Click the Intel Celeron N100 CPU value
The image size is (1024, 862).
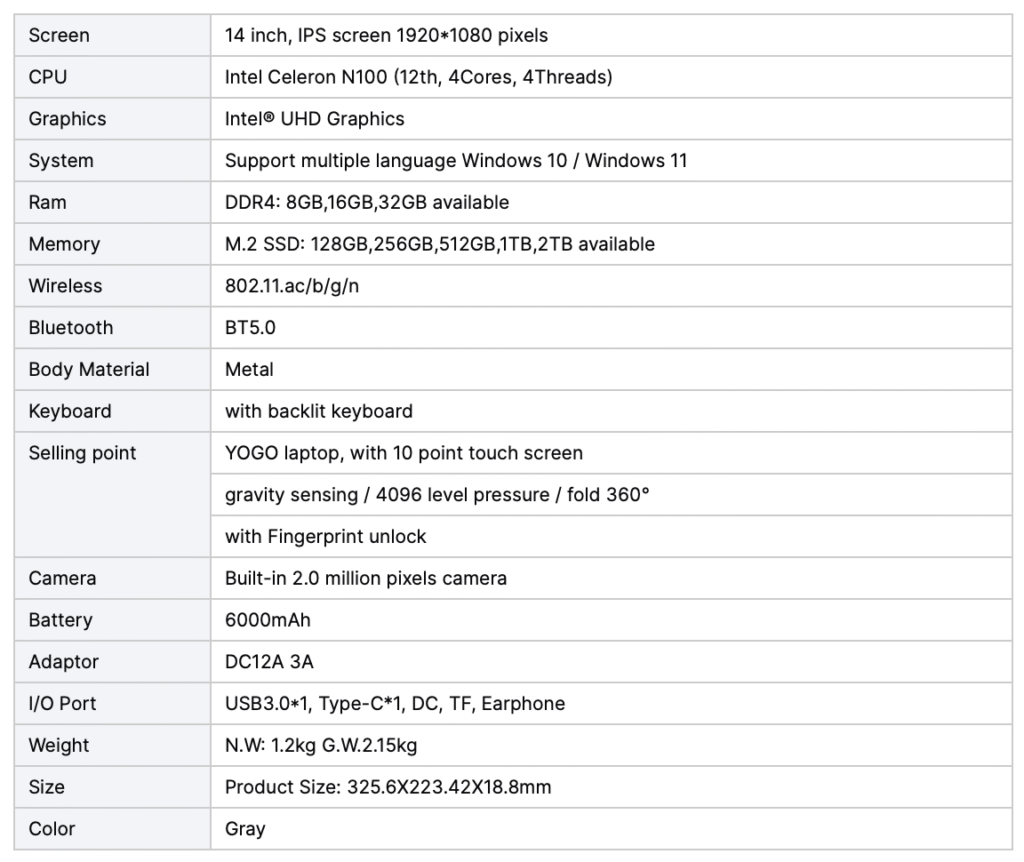(x=418, y=77)
